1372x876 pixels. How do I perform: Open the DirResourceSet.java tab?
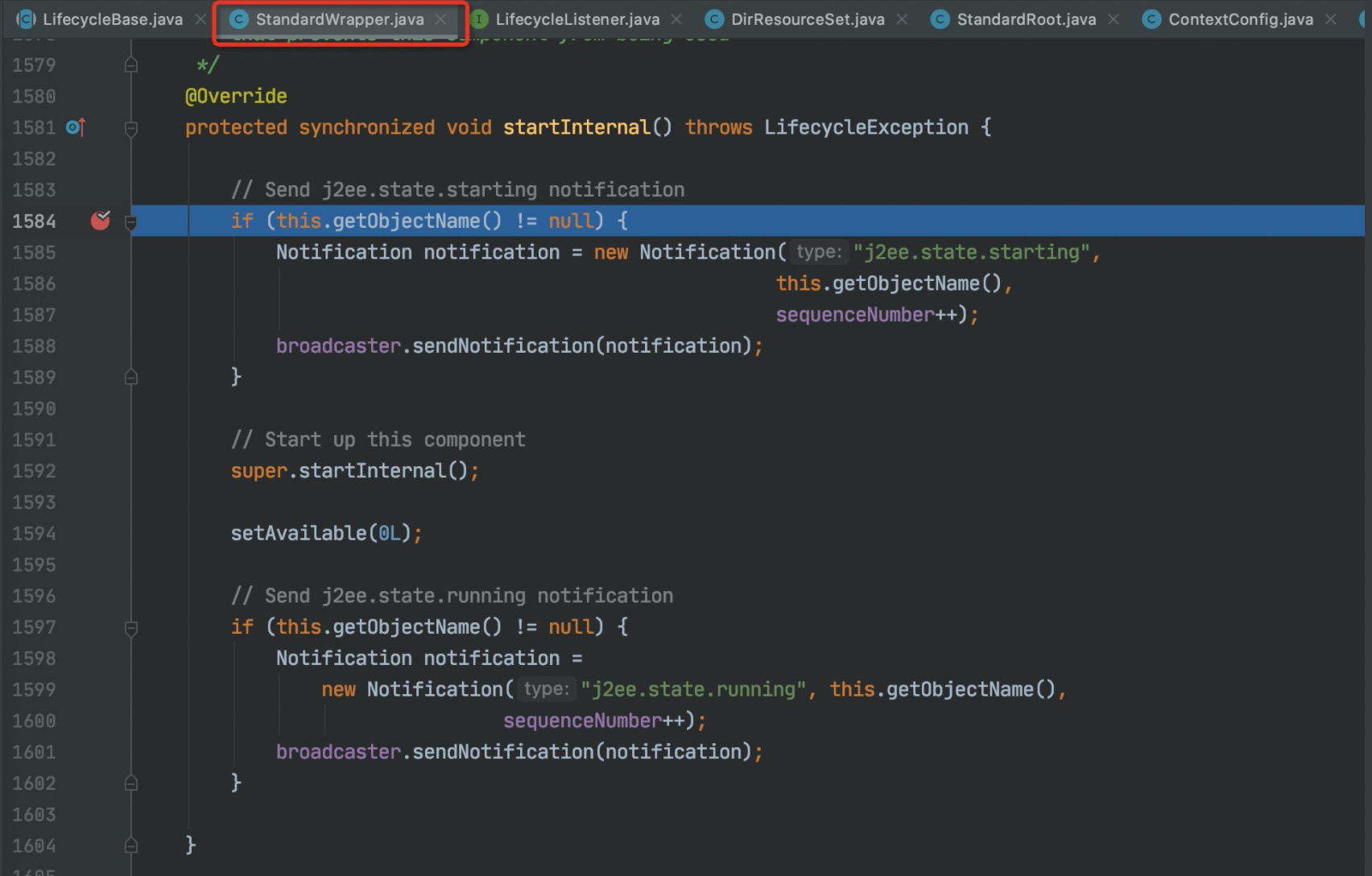click(807, 19)
